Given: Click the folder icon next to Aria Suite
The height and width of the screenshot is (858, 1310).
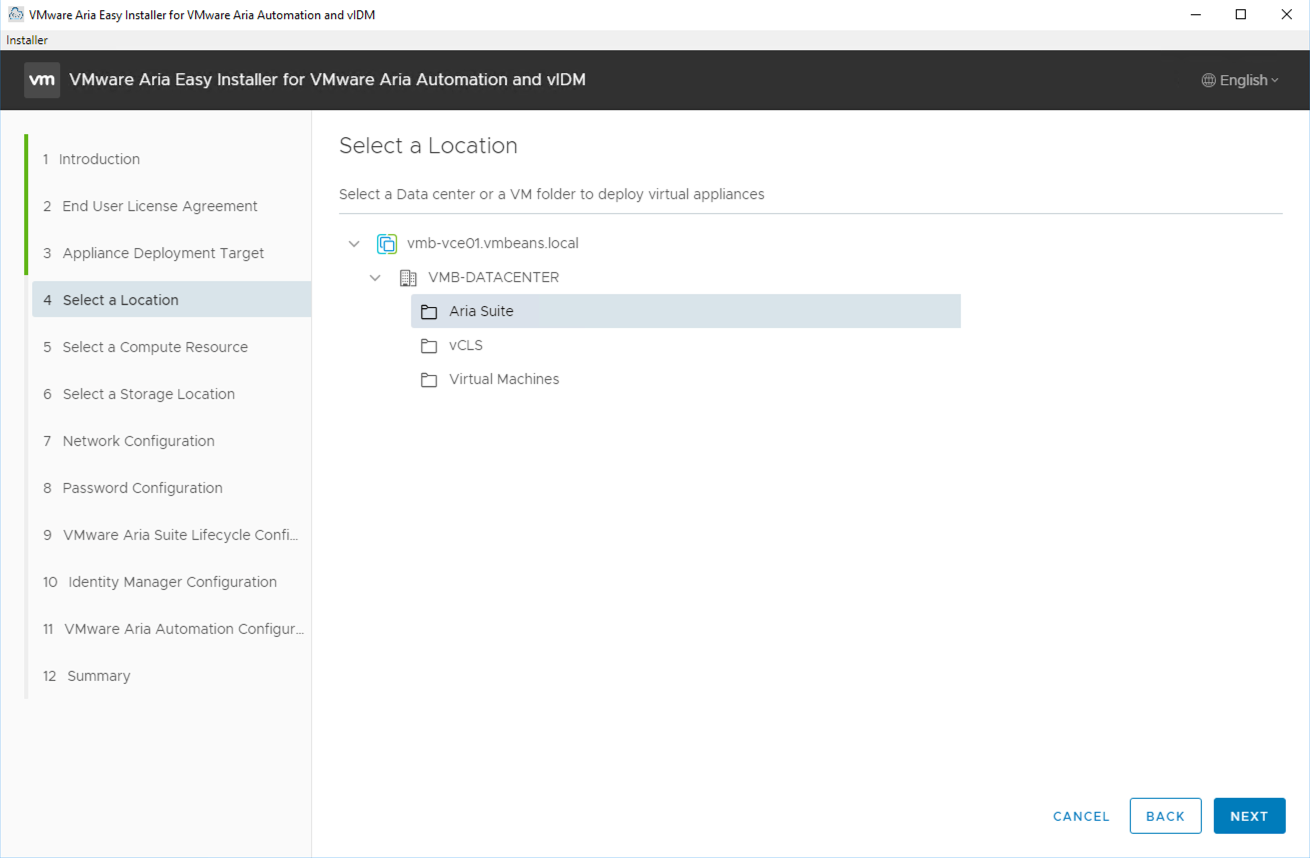Looking at the screenshot, I should (x=429, y=312).
